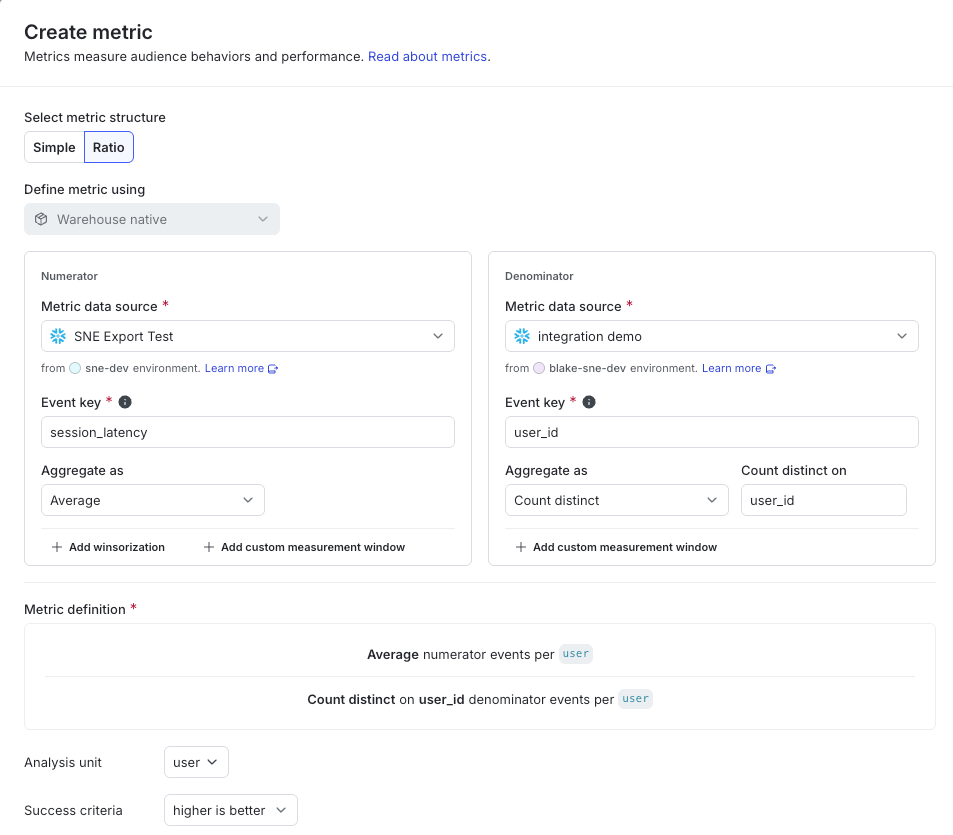Screen dimensions: 953x835
Task: Click the plus icon for Add winsorization
Action: click(x=57, y=547)
